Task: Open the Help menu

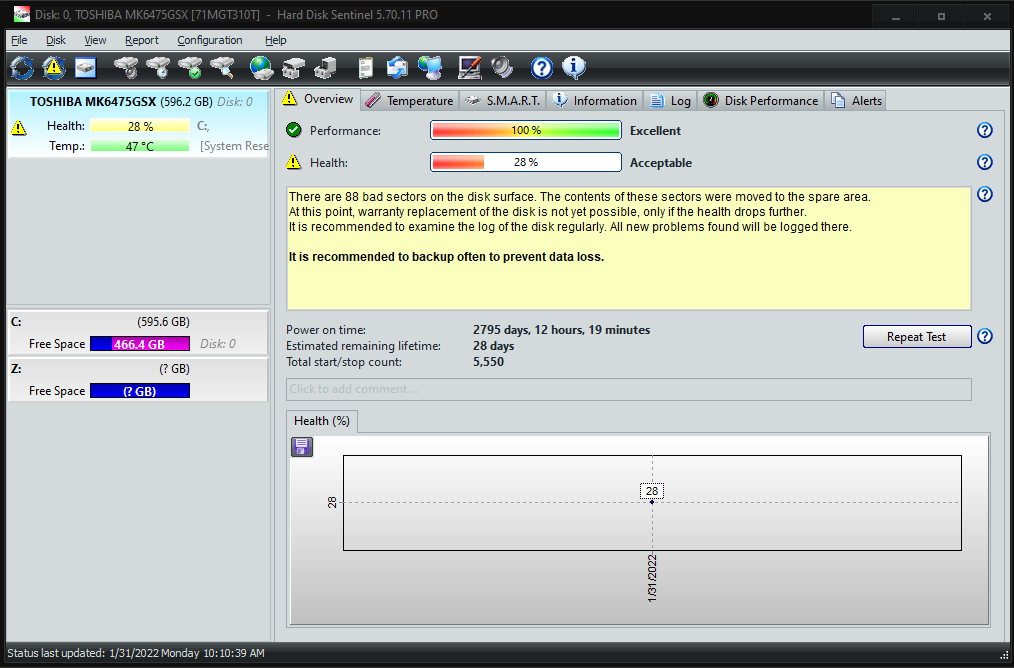Action: pyautogui.click(x=275, y=40)
